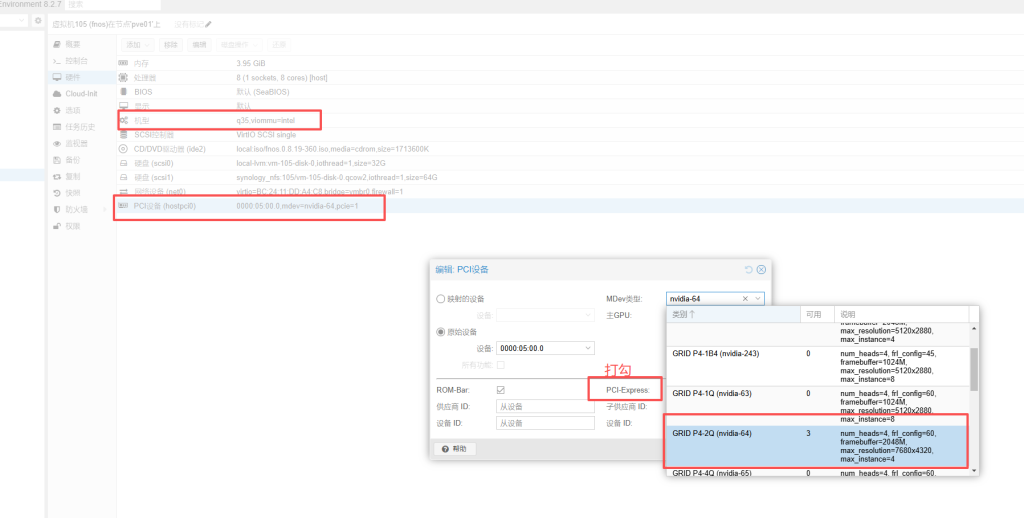1024x518 pixels.
Task: Select the 映射的设备 radio button
Action: (x=441, y=299)
